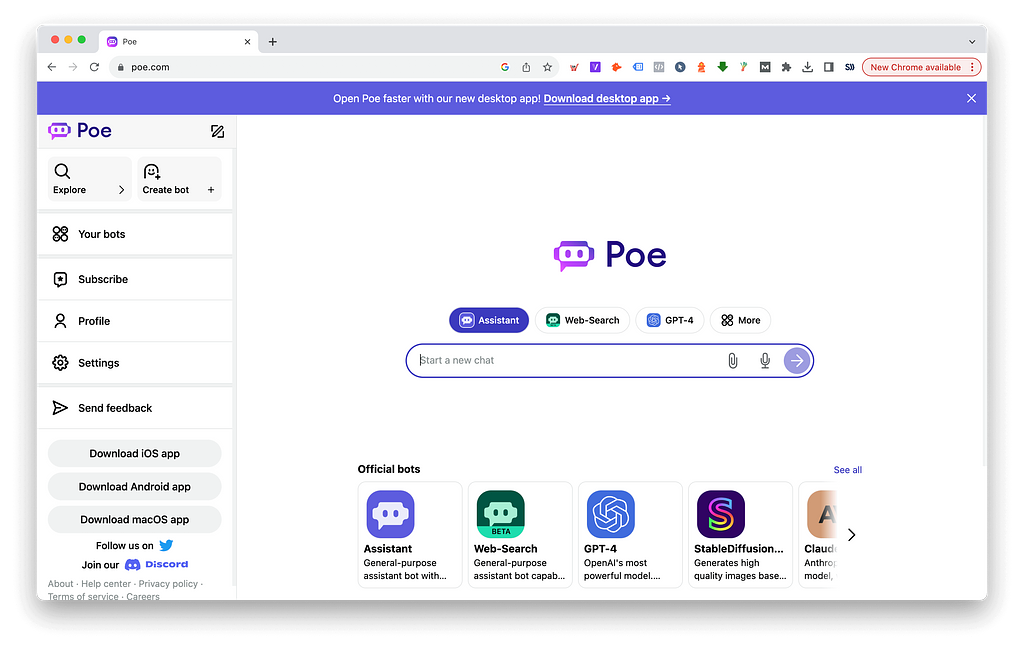Screen dimensions: 1024x649
Task: Click the browser back arrow
Action: pos(52,67)
